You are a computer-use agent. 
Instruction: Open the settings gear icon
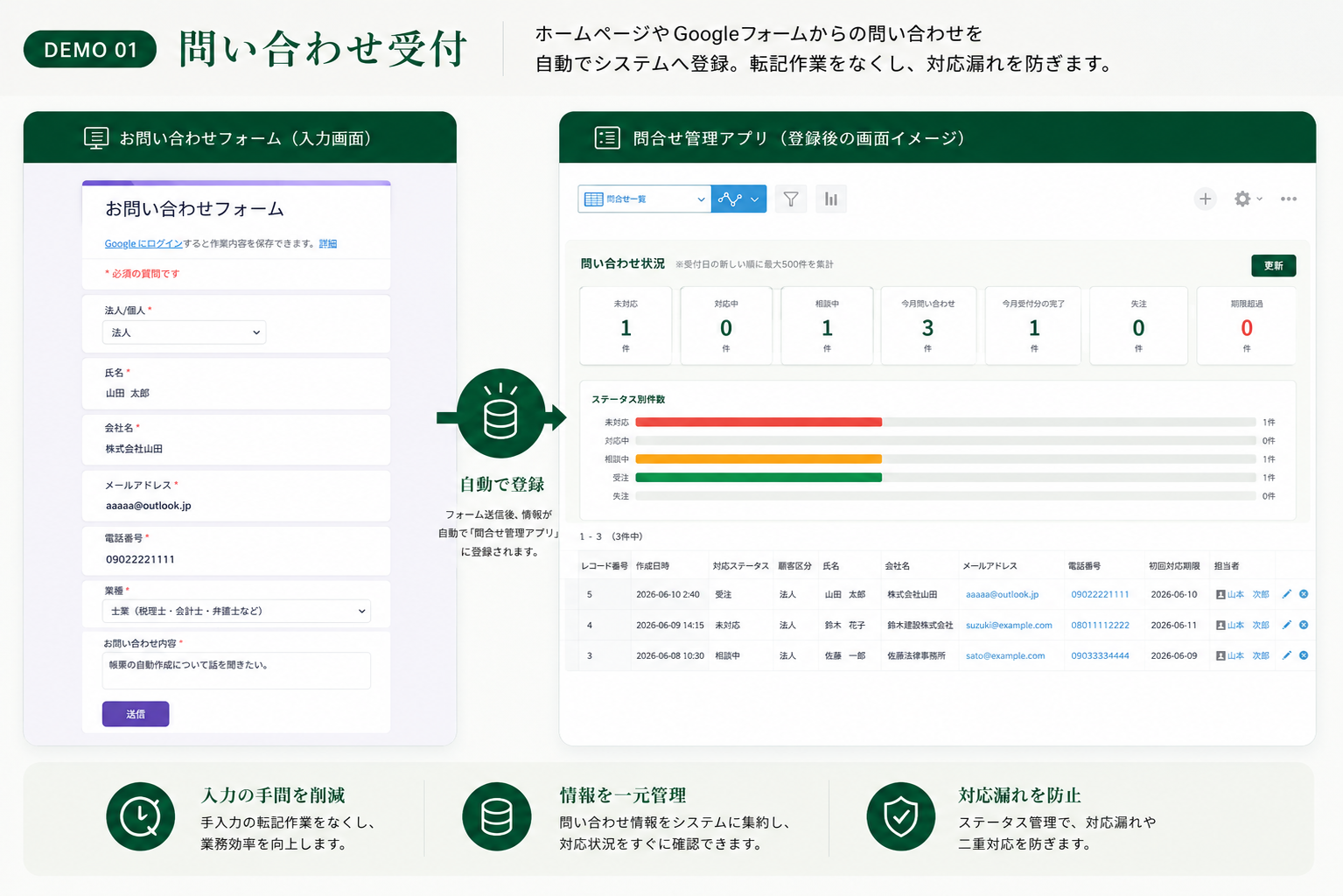click(1242, 199)
